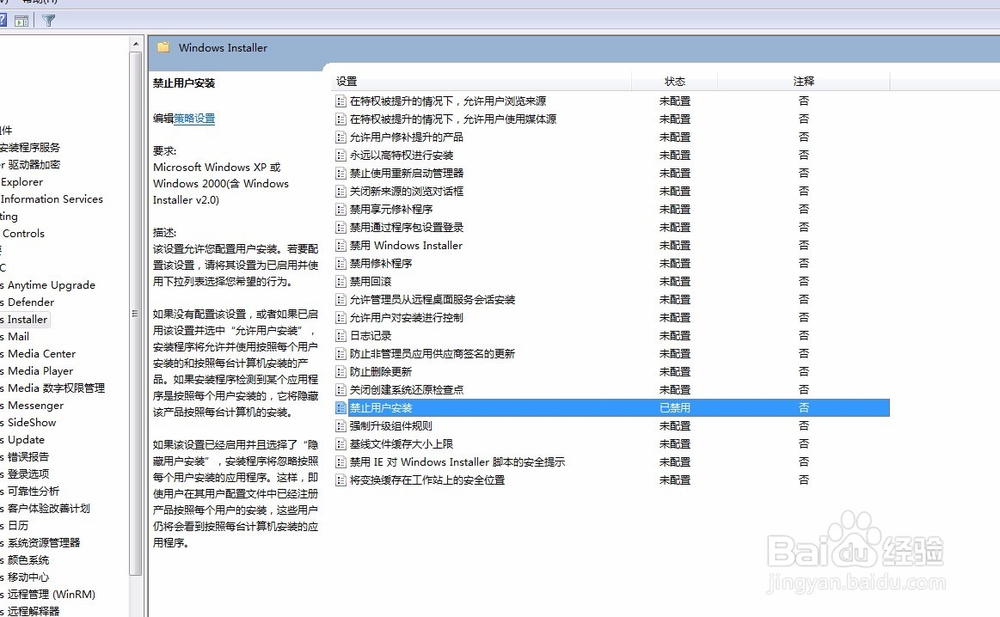The height and width of the screenshot is (617, 1000).
Task: Select Media 数字权限管理 tree item
Action: pos(55,388)
